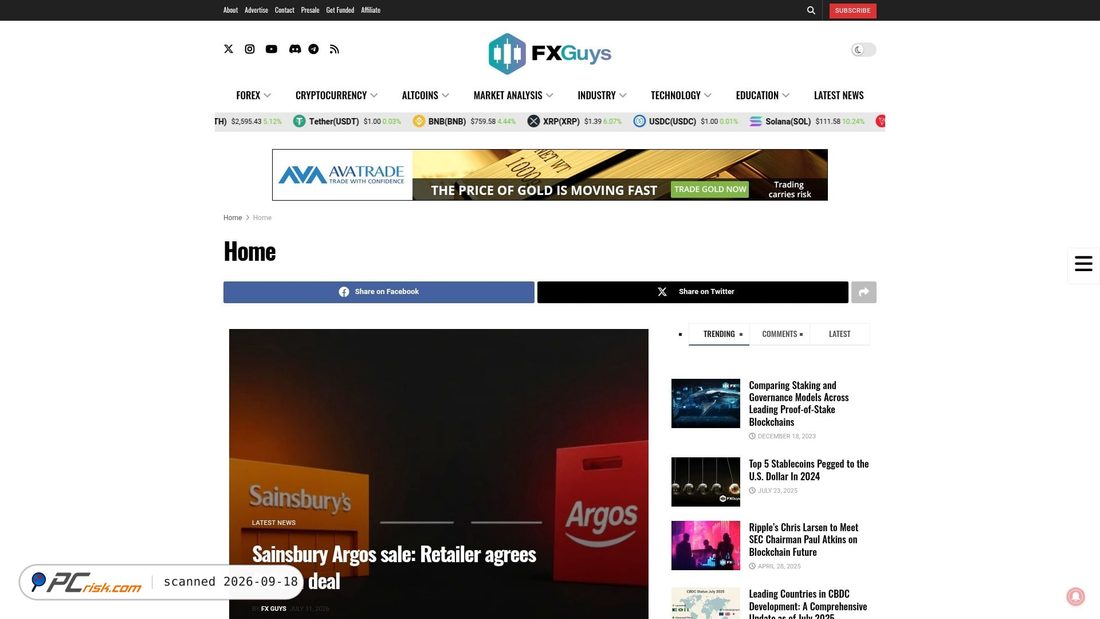Click the BNB coin ticker icon
The height and width of the screenshot is (619, 1100).
419,121
